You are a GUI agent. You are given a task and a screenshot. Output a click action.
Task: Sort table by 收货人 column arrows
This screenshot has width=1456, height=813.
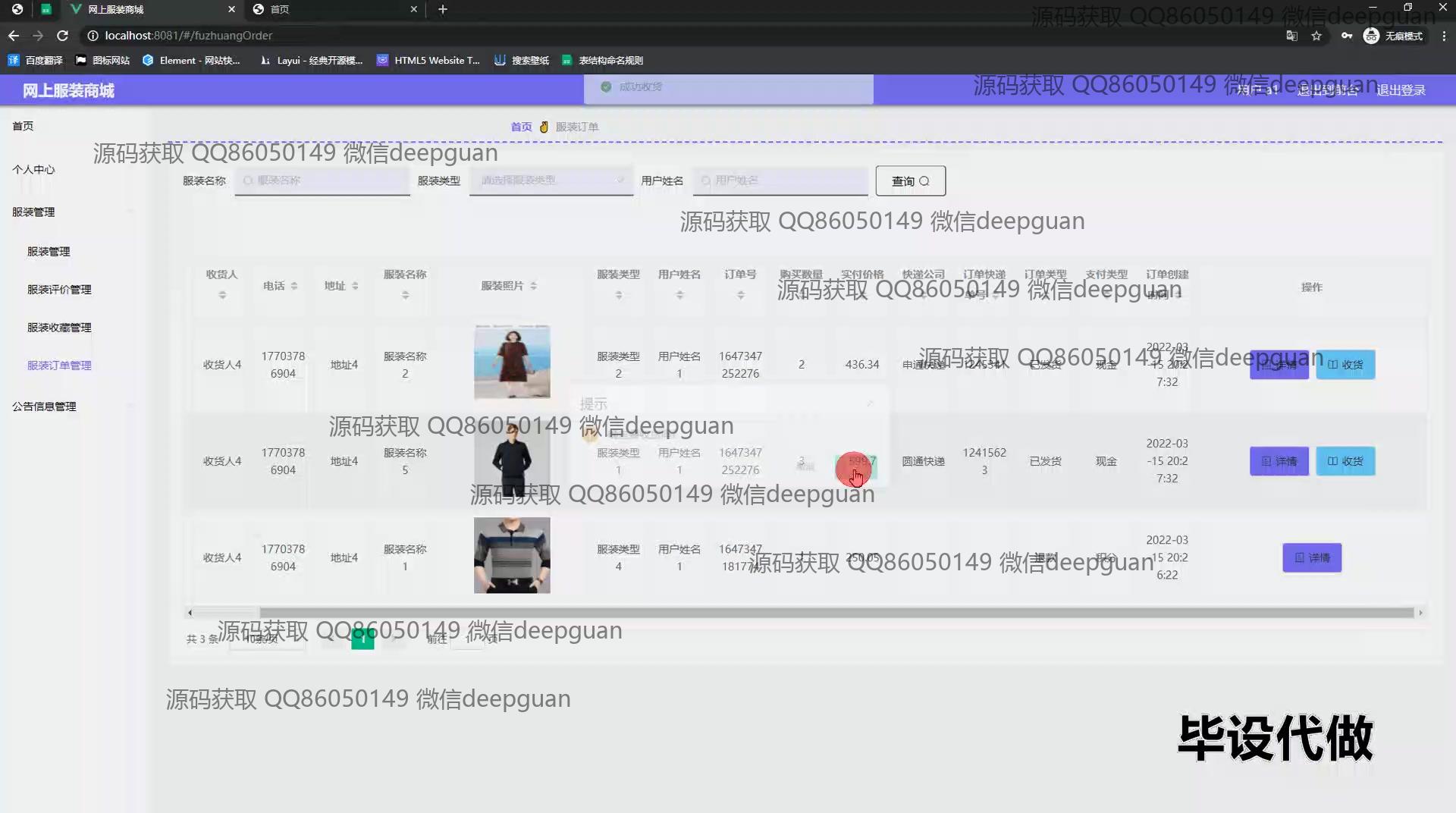tap(222, 295)
